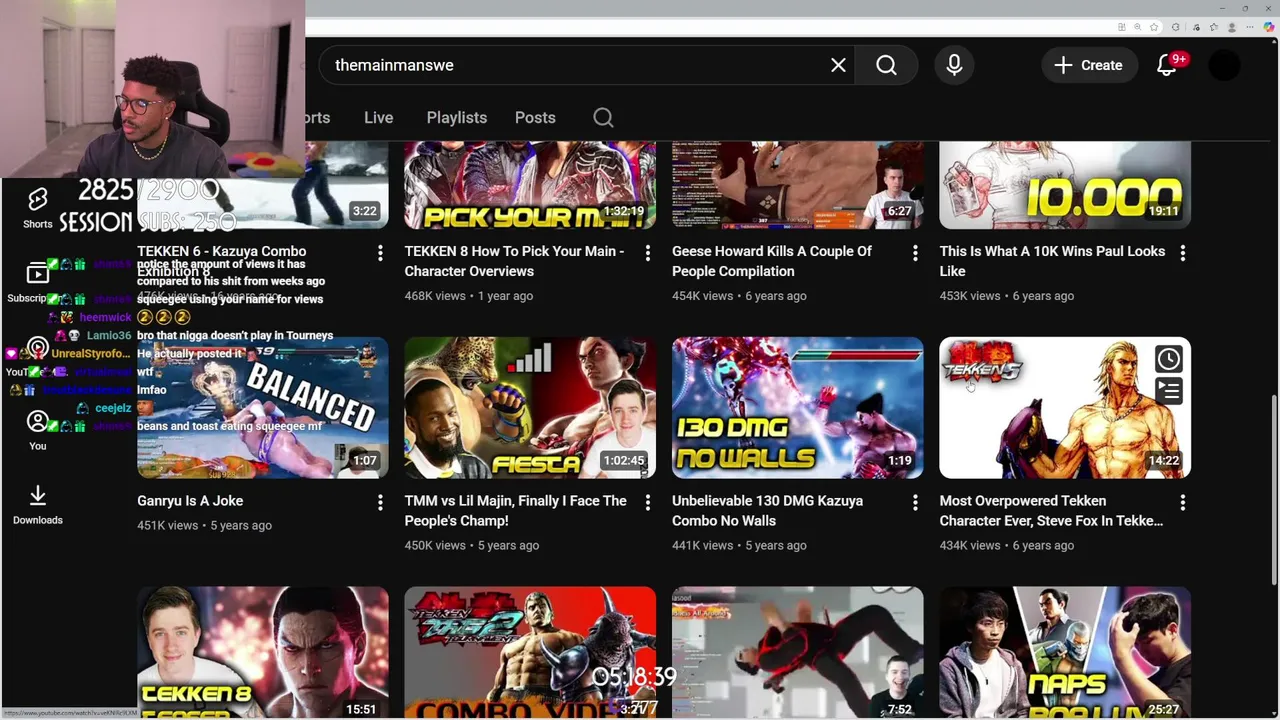
Task: Click the page vertical scrollbar
Action: click(x=1274, y=490)
